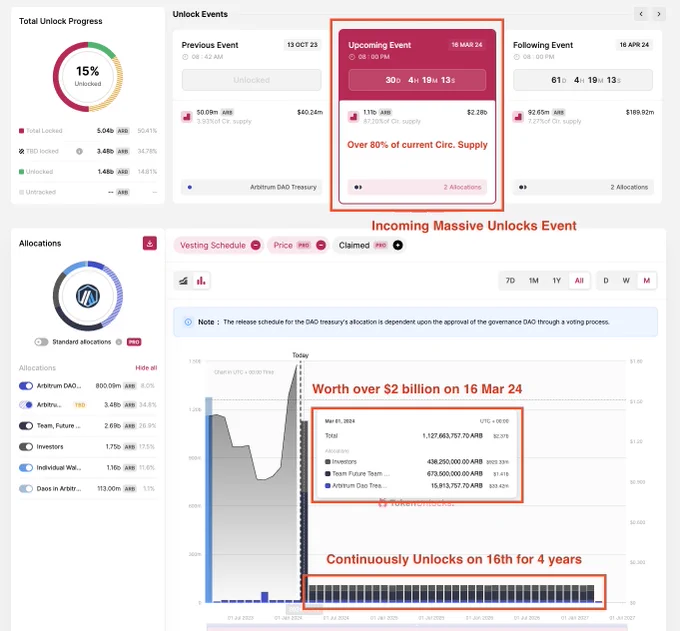
Task: Click Hide all allocations link
Action: [146, 368]
